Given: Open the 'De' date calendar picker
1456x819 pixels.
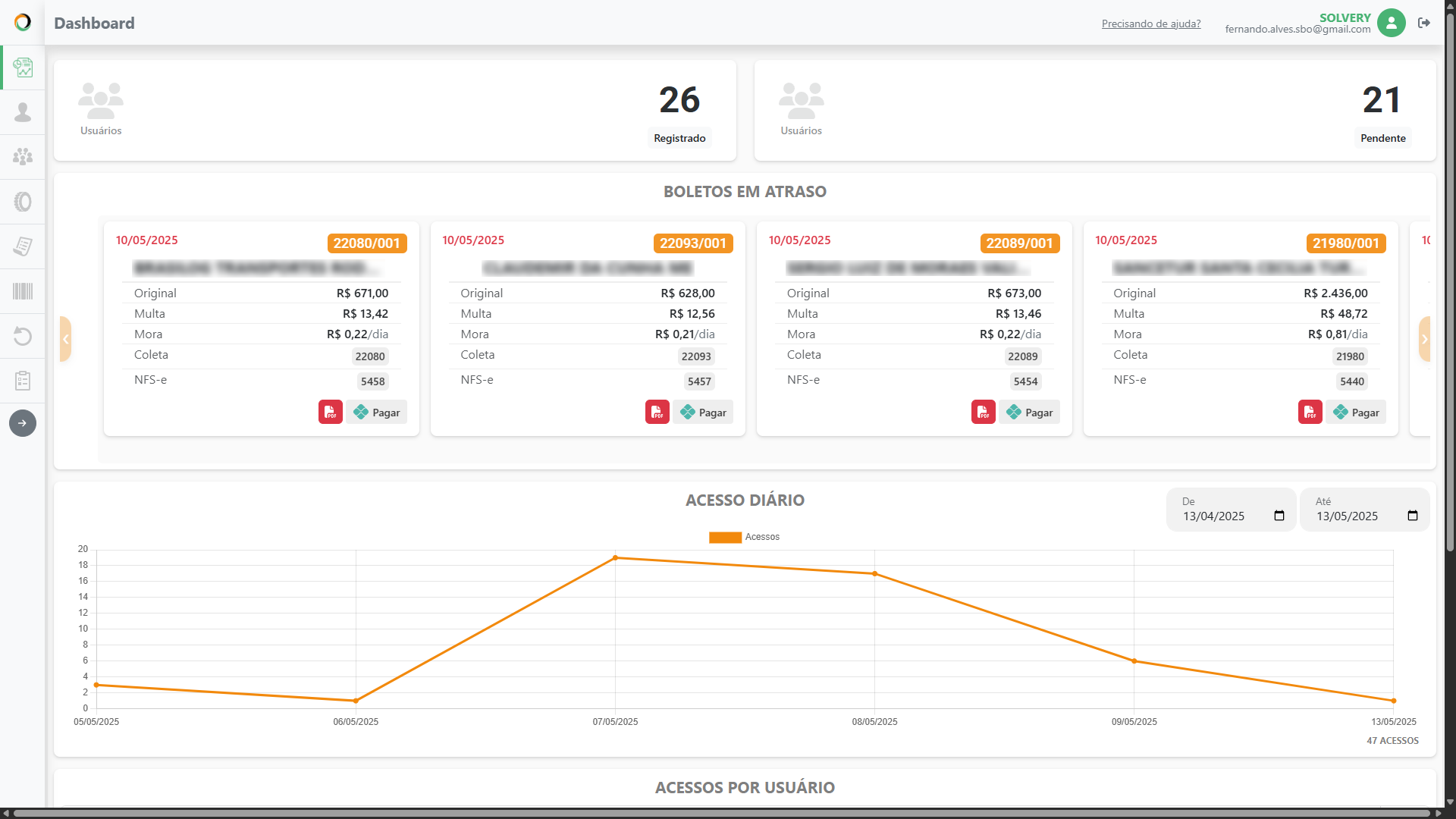Looking at the screenshot, I should point(1279,516).
